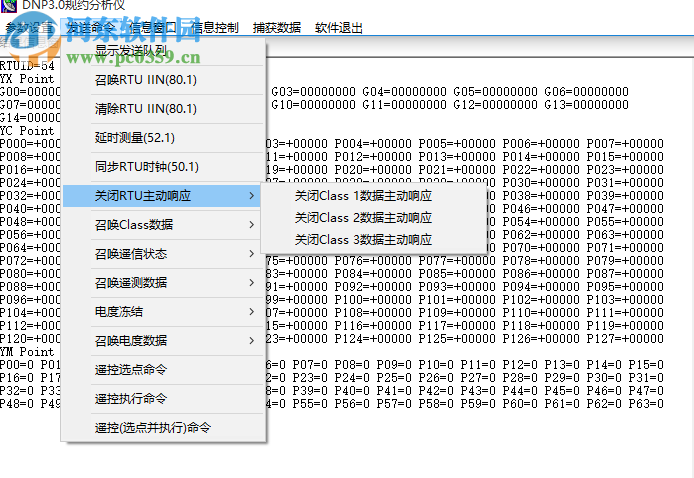This screenshot has width=694, height=478.
Task: Click the YX Point heading
Action: pos(27,79)
